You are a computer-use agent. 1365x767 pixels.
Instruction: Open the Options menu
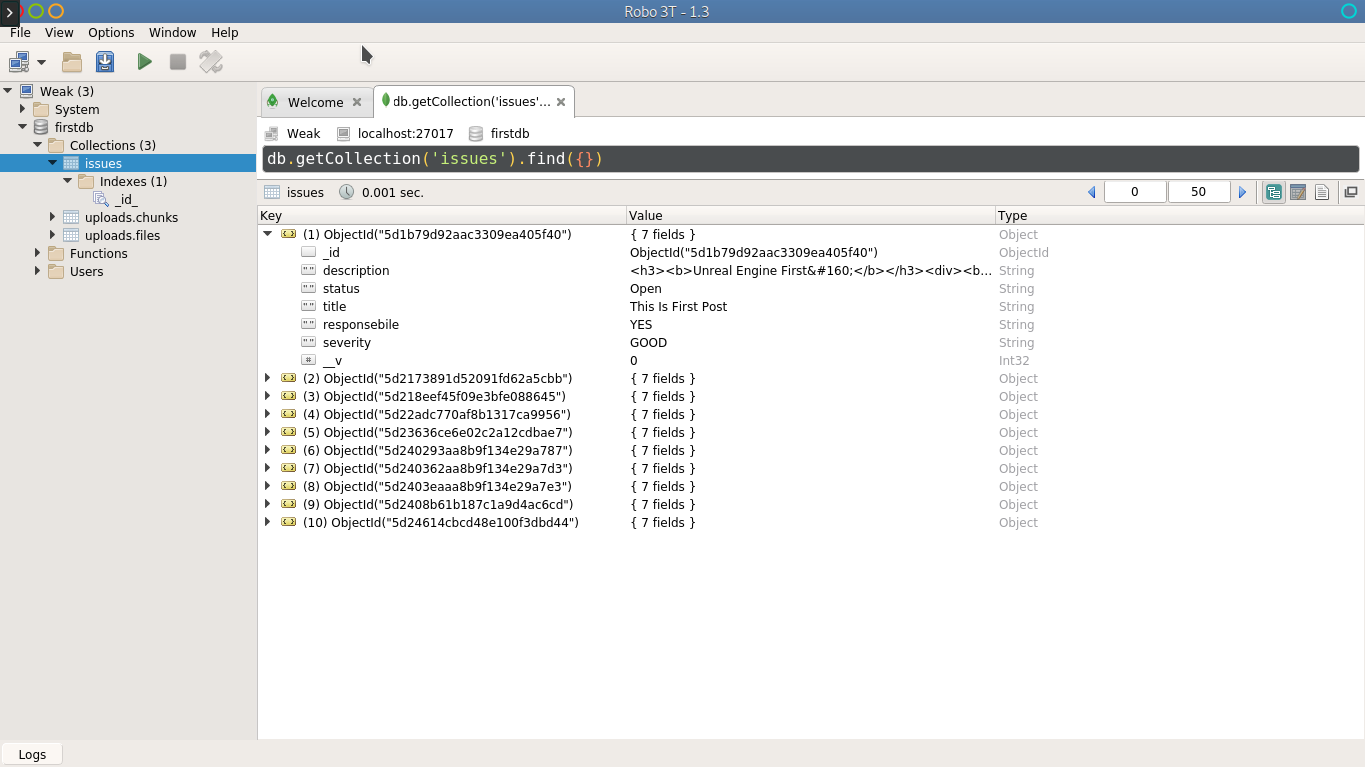coord(111,32)
